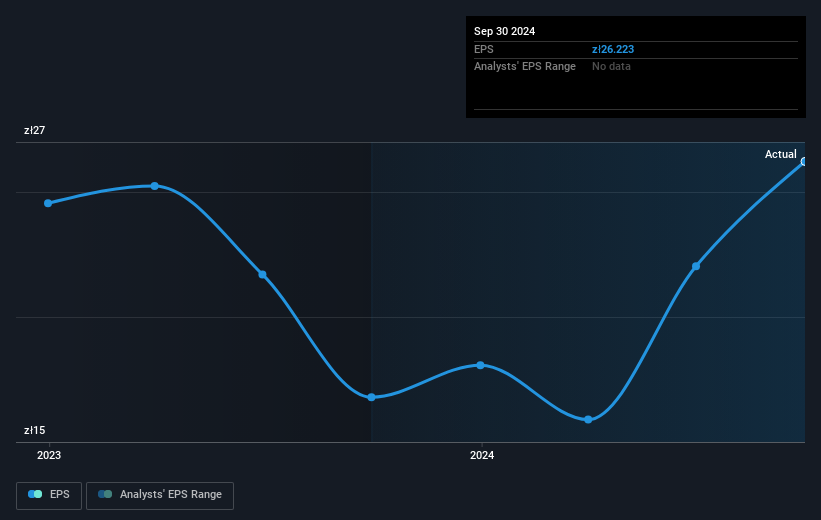Click the 2023 x-axis label
The image size is (821, 520).
(49, 455)
